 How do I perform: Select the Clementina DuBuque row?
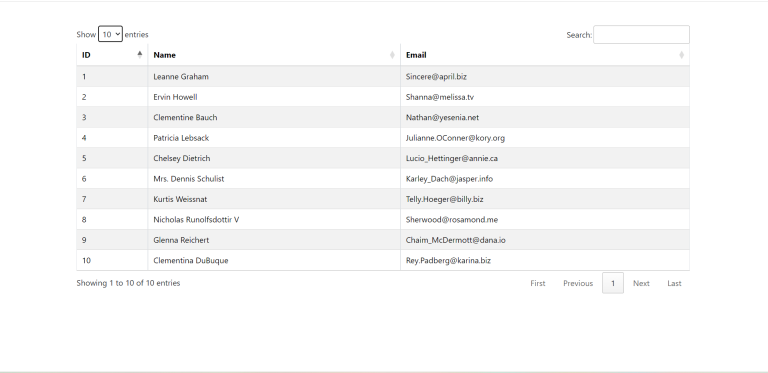(x=383, y=260)
